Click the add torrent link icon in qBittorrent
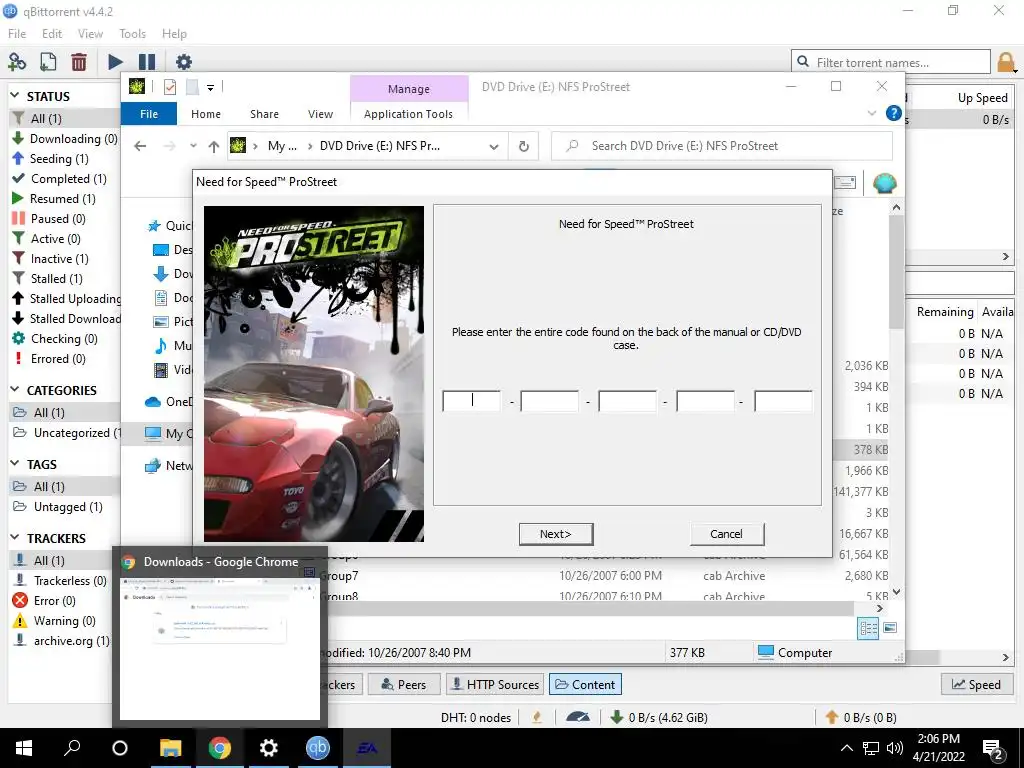This screenshot has width=1024, height=768. coord(17,62)
